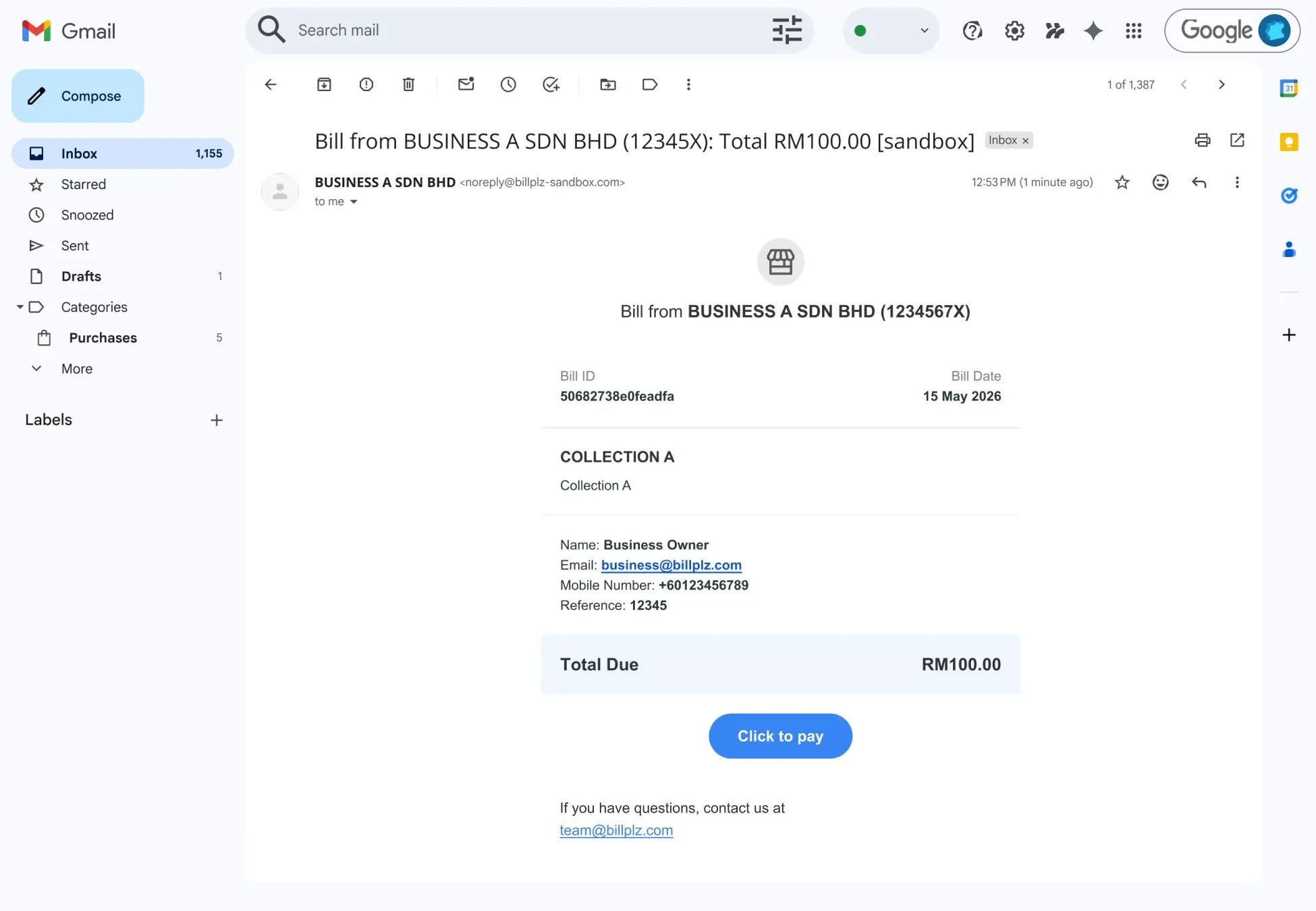This screenshot has width=1316, height=911.
Task: Add an emoji reaction
Action: [1161, 182]
